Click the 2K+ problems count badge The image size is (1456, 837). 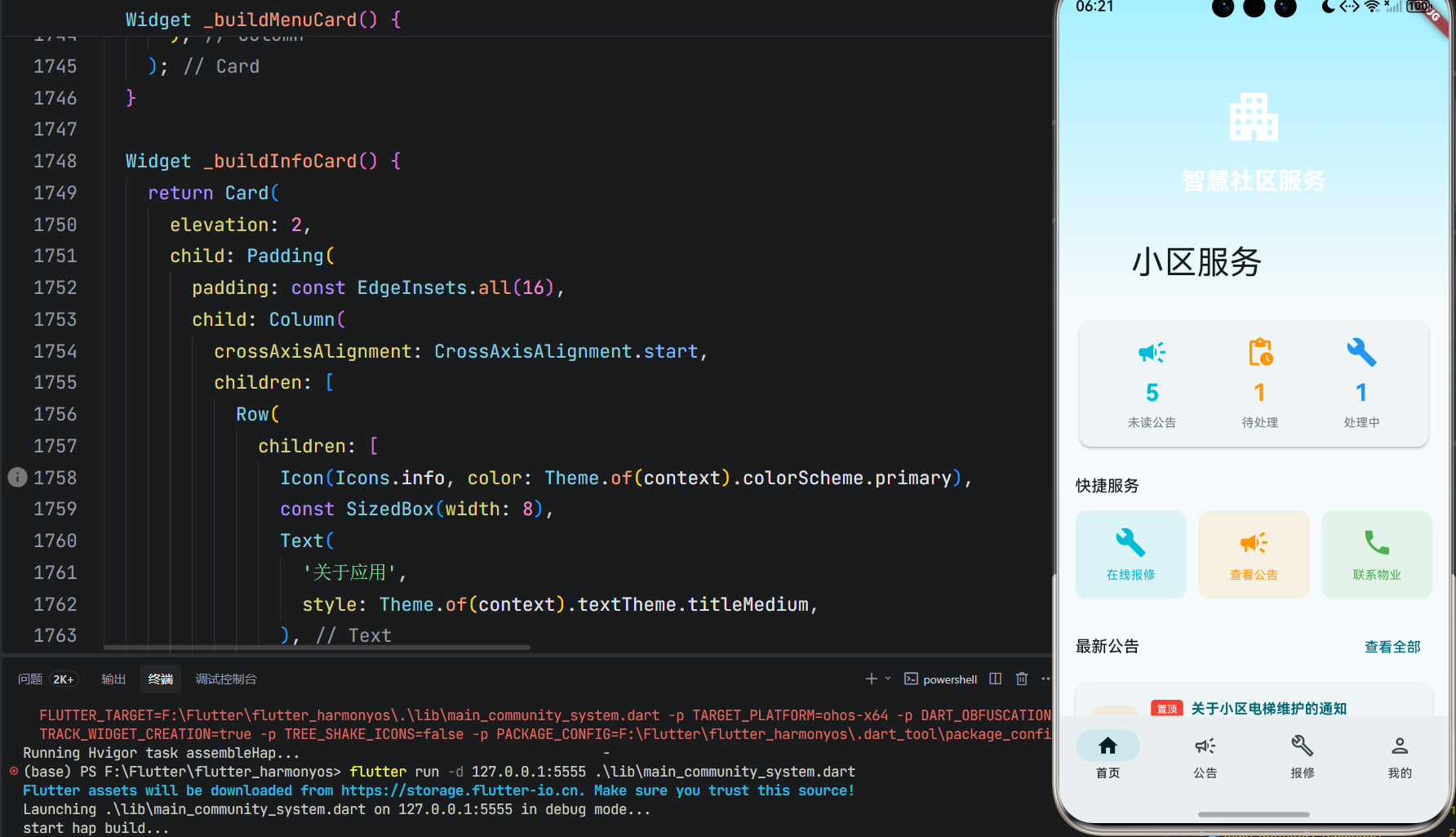tap(64, 679)
